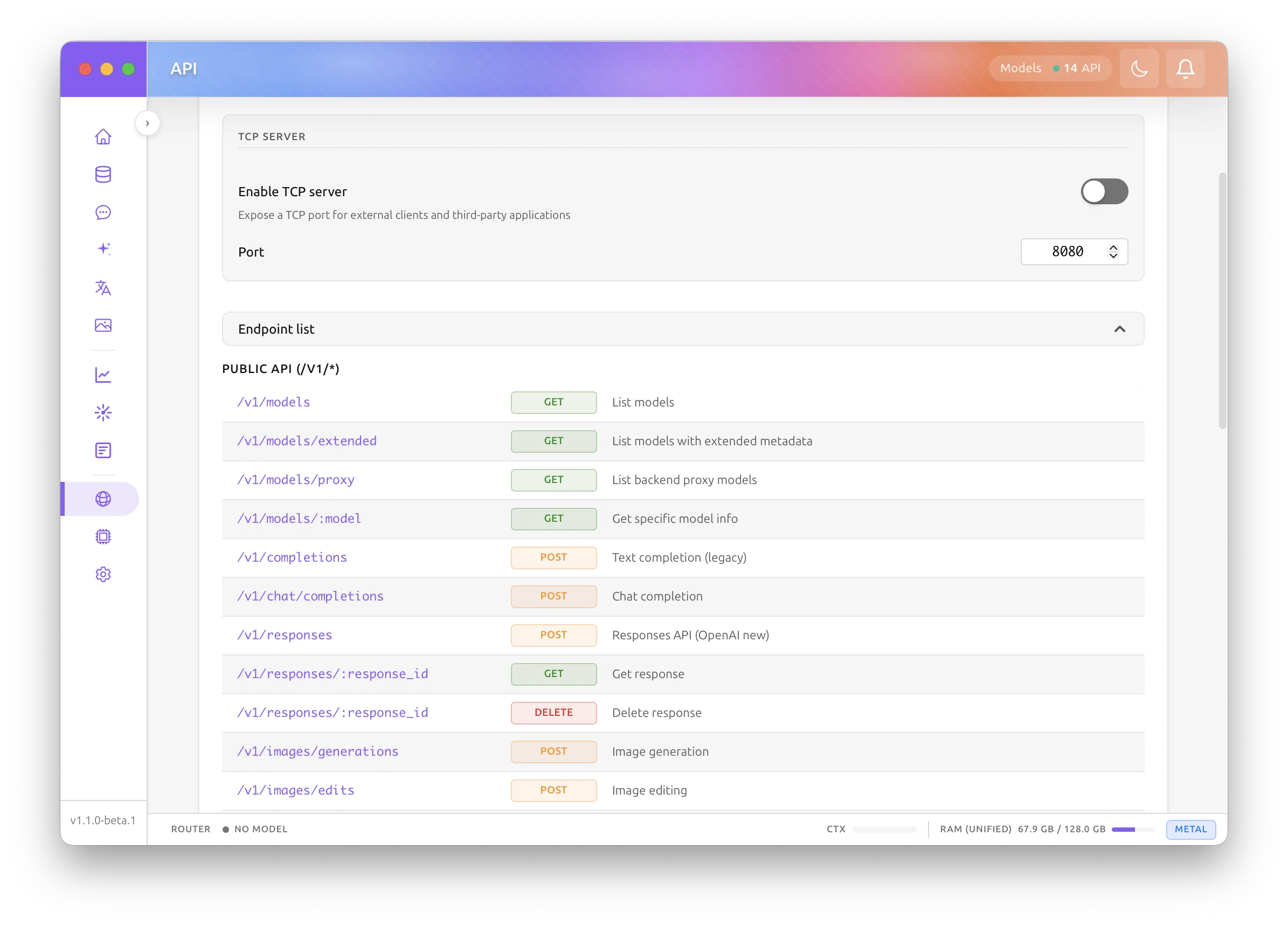This screenshot has height=925, width=1288.
Task: Open notifications via the bell icon
Action: coord(1185,68)
